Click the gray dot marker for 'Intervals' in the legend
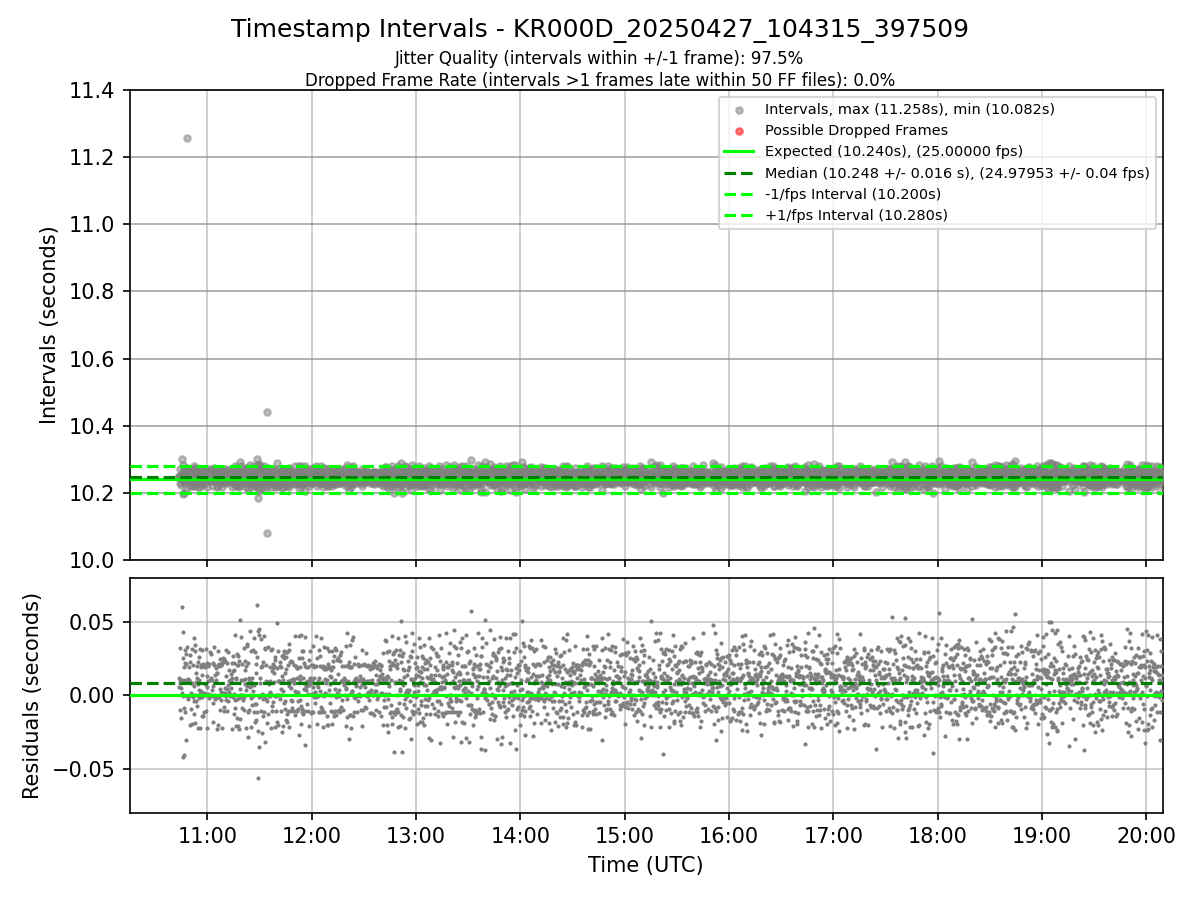Image resolution: width=1200 pixels, height=900 pixels. click(x=739, y=110)
